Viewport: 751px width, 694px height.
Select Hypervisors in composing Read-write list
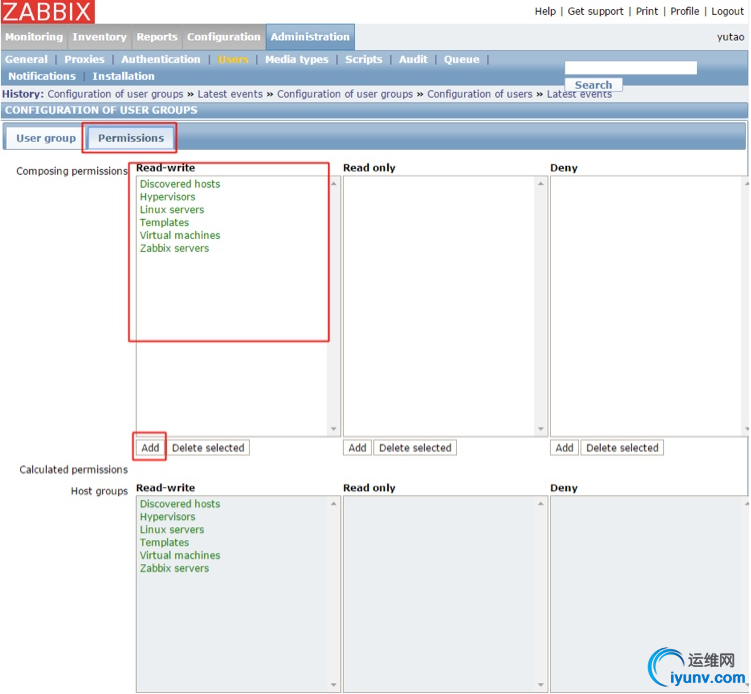click(168, 197)
